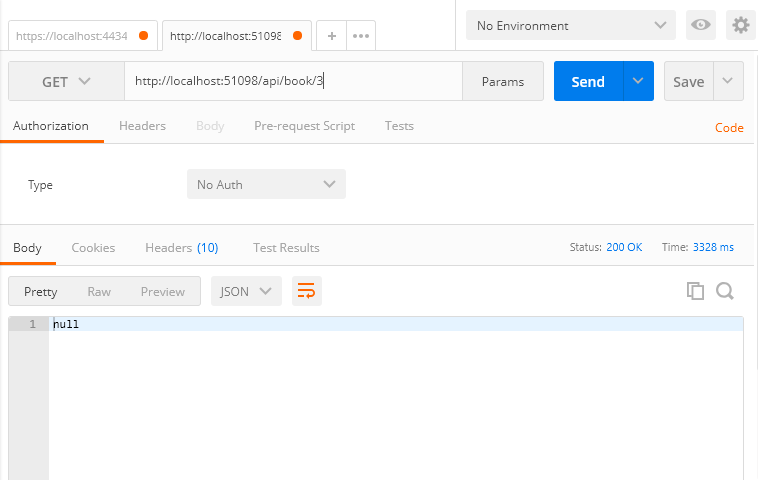
Task: Click the plus icon to add a new tab
Action: point(332,36)
